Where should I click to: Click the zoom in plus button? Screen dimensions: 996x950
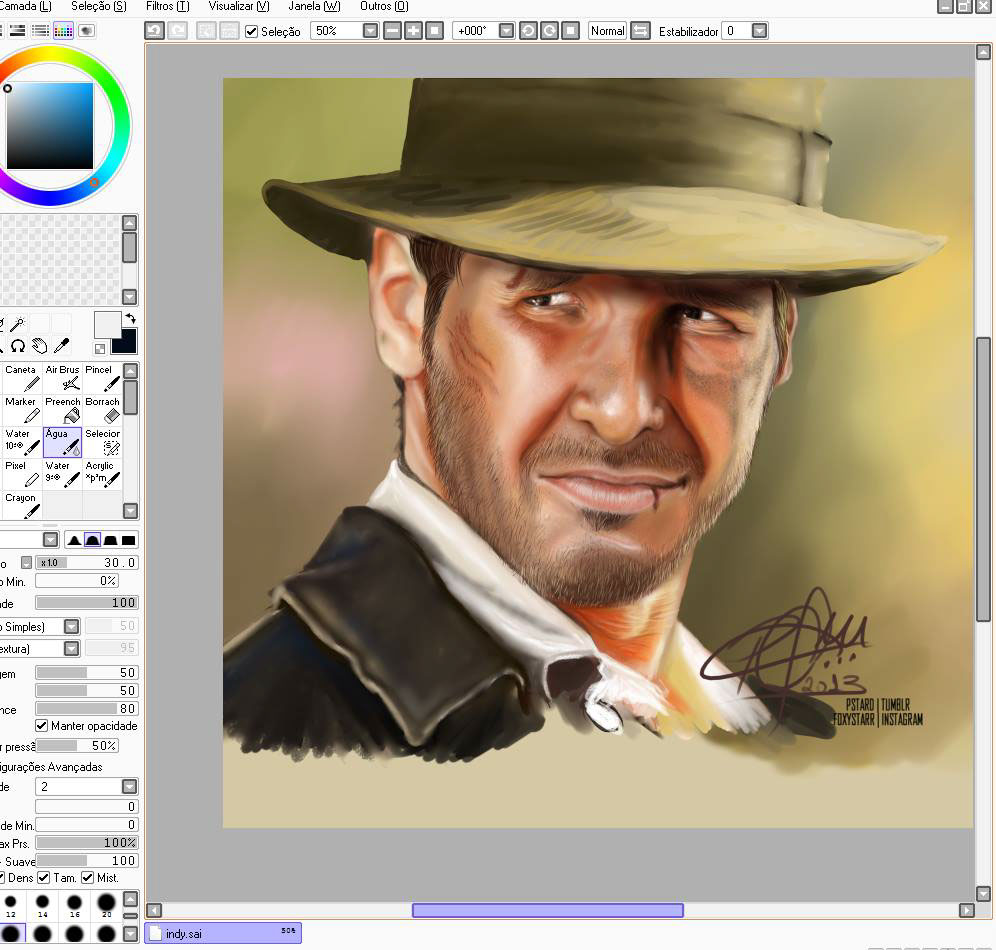[x=413, y=31]
